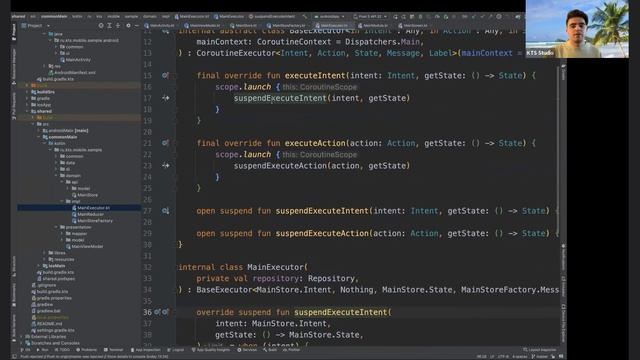Collapse the impl package arrow
The height and width of the screenshot is (360, 640).
[x=62, y=201]
